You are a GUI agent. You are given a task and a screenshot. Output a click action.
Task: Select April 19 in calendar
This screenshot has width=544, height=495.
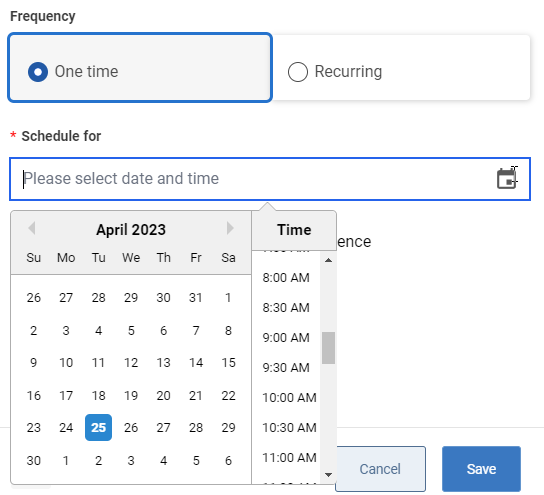[131, 395]
